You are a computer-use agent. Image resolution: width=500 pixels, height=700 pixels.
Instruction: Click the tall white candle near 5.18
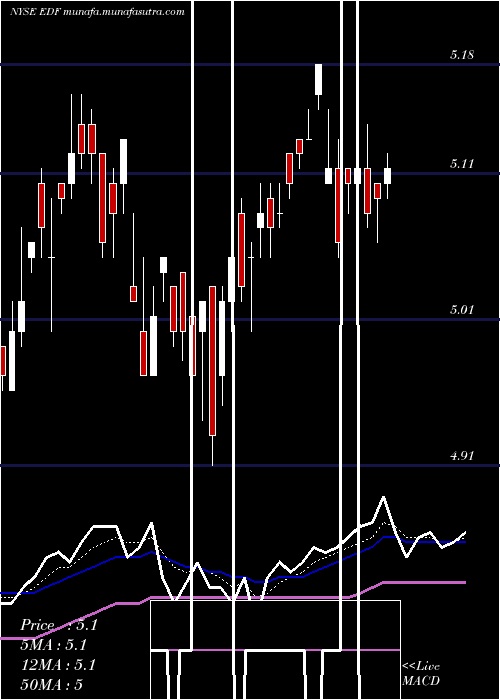(x=318, y=79)
